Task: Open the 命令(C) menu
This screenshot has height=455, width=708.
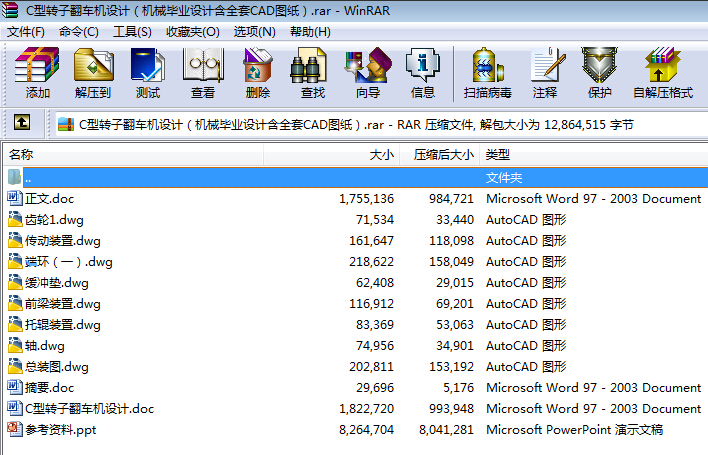Action: [x=79, y=32]
